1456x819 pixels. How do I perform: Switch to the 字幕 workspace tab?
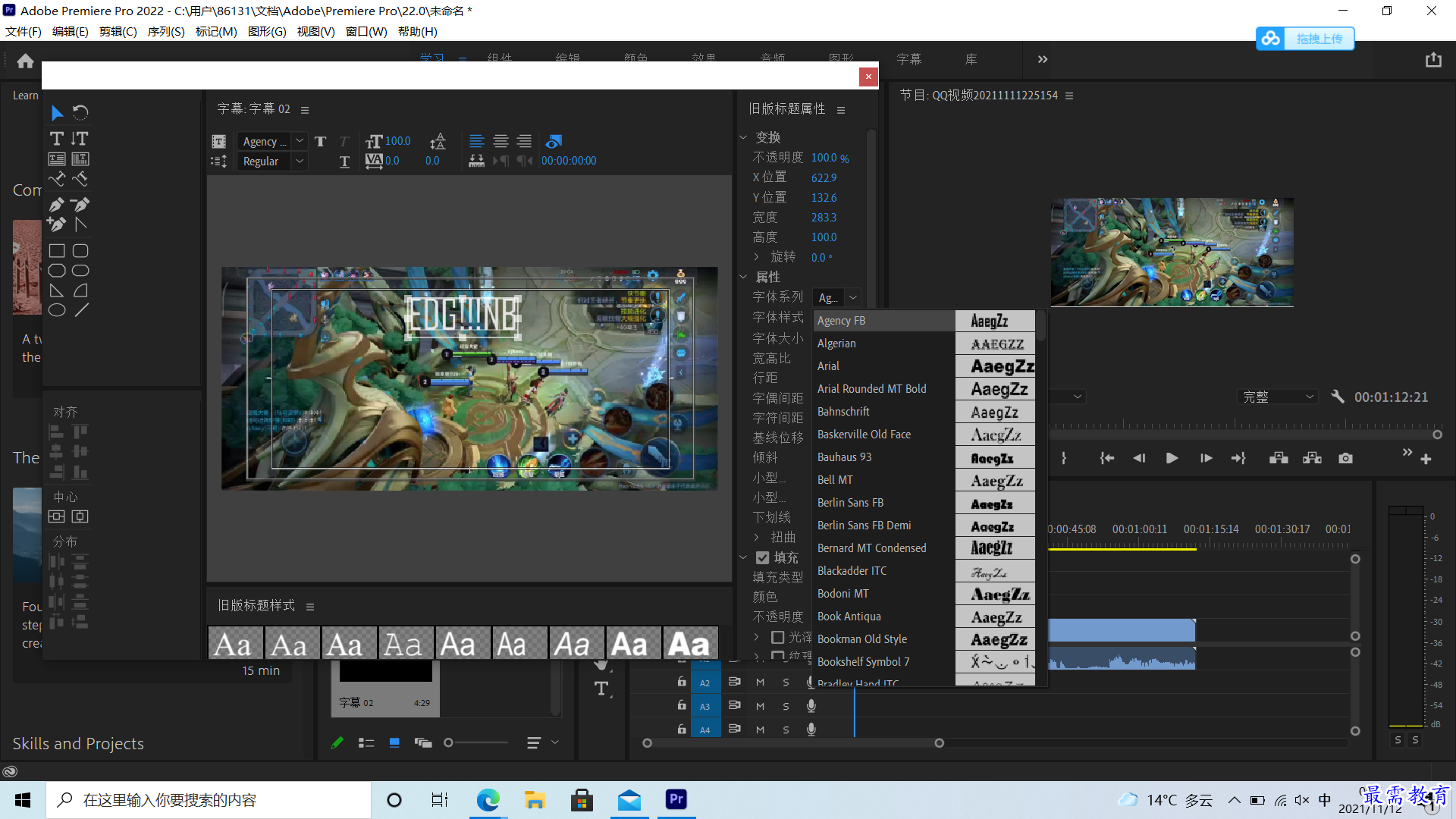tap(909, 59)
